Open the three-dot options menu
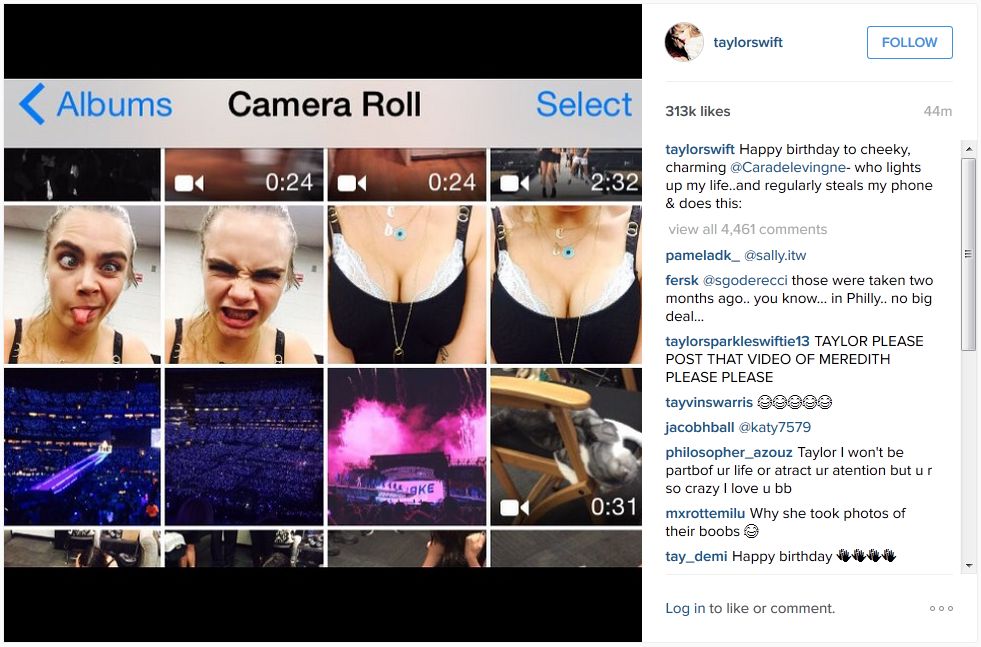981x647 pixels. tap(941, 608)
